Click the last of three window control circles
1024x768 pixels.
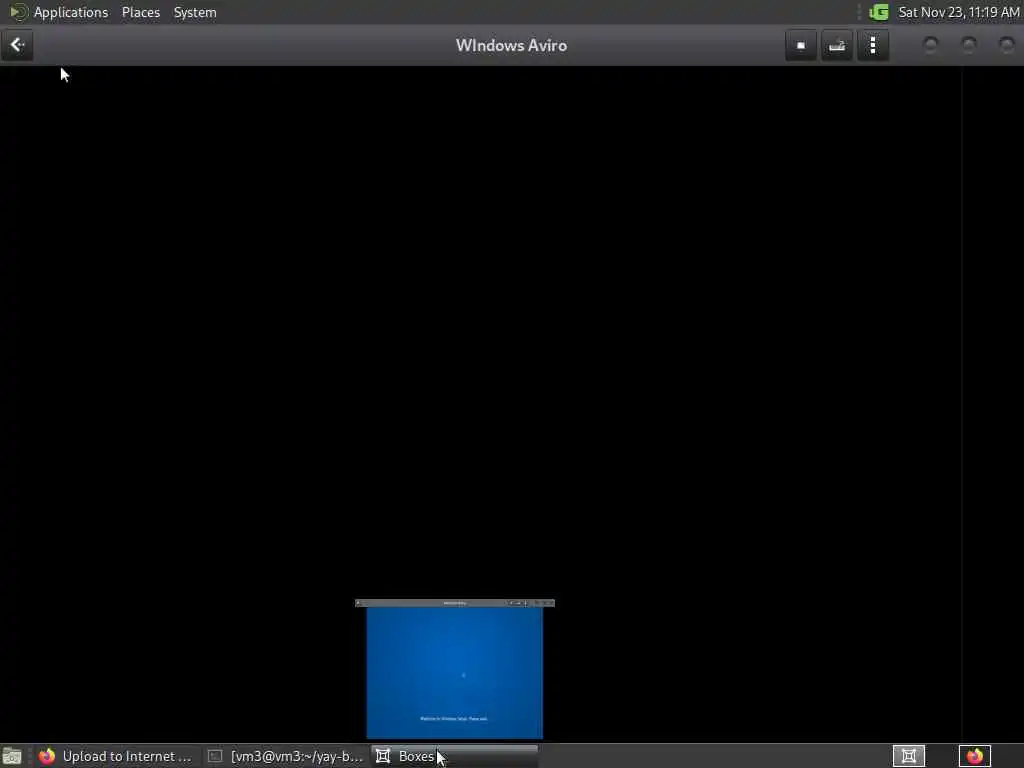(1007, 45)
